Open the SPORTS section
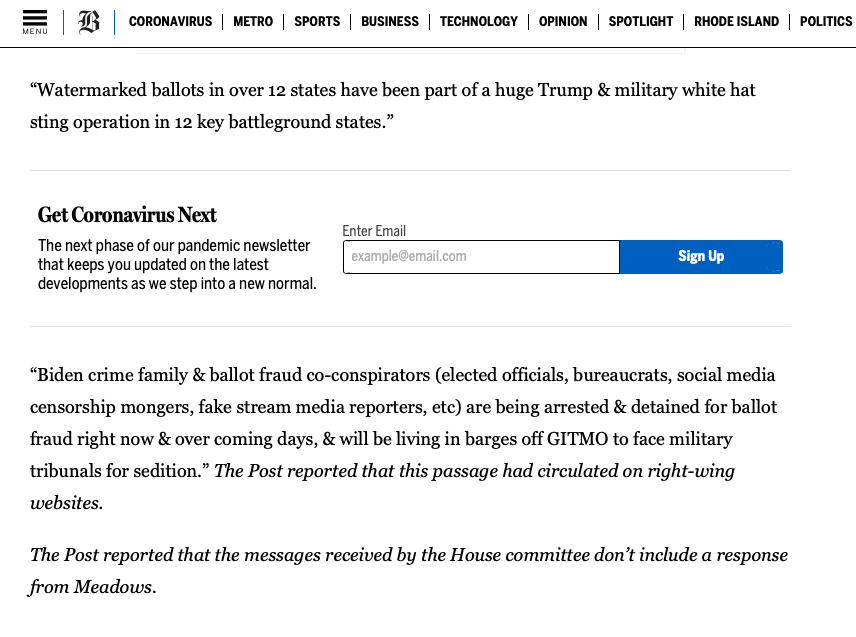 click(x=317, y=22)
